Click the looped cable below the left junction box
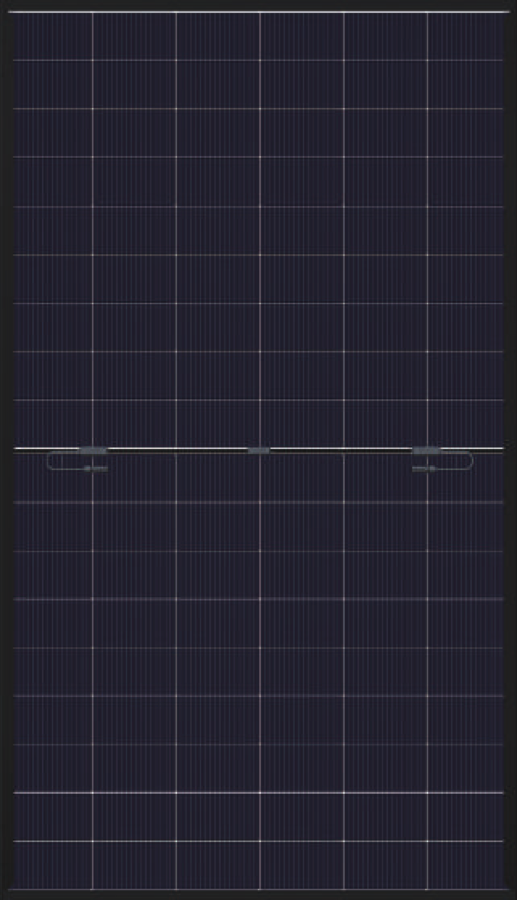Screen dimensions: 517x900 [x=65, y=461]
